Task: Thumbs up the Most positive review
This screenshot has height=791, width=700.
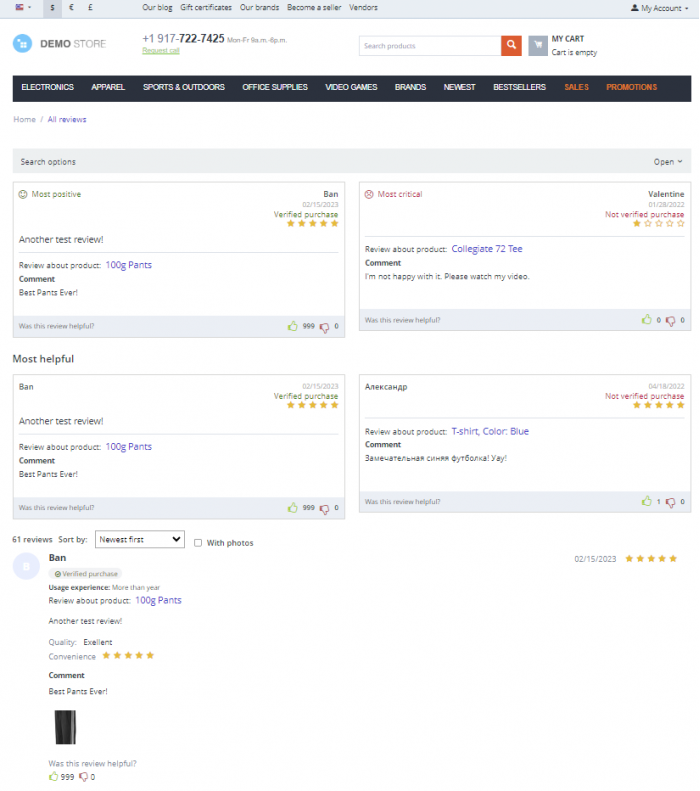Action: [293, 326]
